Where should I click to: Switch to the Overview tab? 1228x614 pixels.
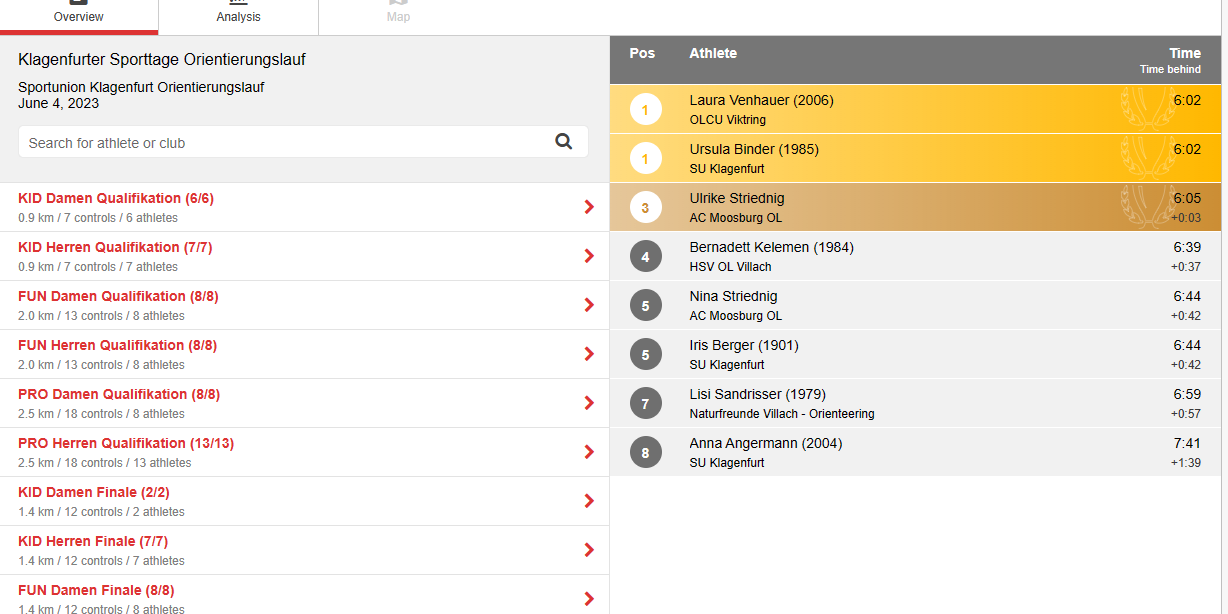[78, 16]
